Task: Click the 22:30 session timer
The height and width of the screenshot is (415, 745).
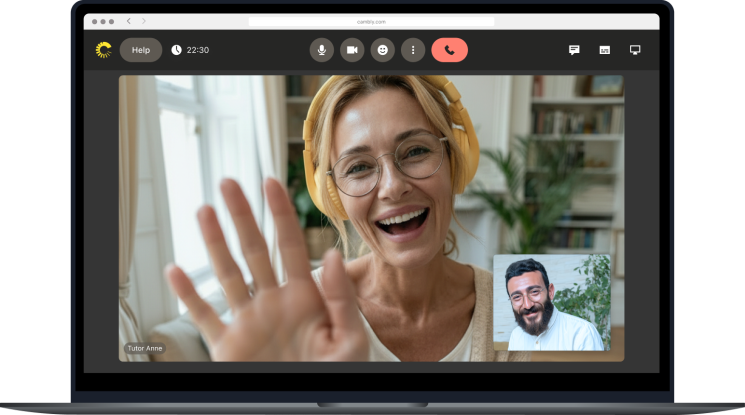Action: (198, 50)
